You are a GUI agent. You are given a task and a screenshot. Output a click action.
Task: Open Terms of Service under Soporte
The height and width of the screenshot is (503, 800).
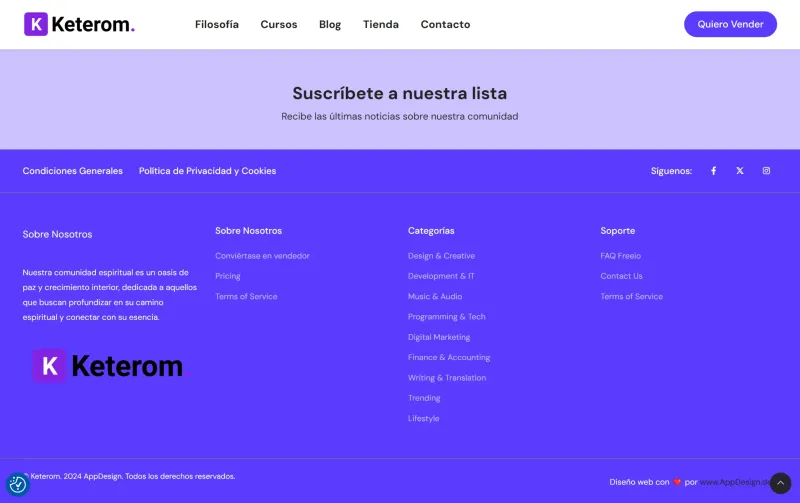pos(632,296)
